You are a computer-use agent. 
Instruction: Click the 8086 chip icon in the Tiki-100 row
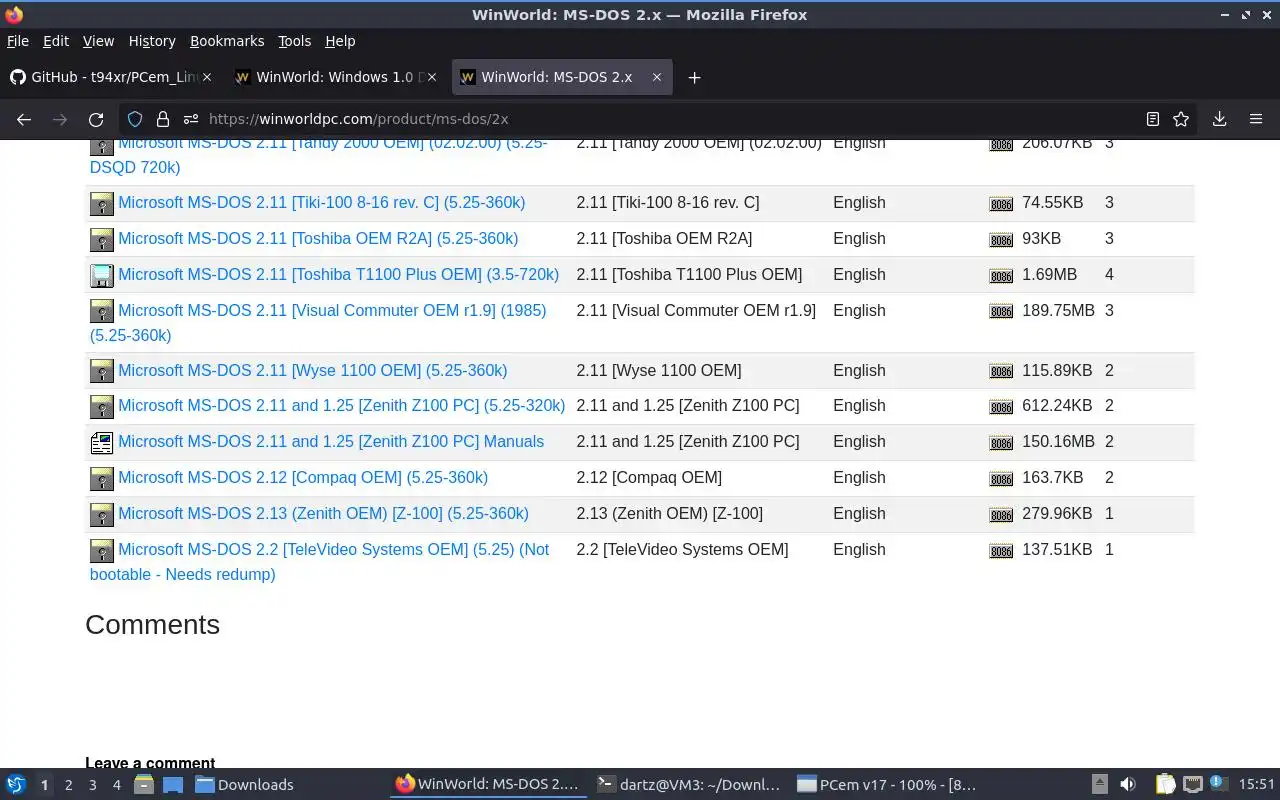point(1001,204)
